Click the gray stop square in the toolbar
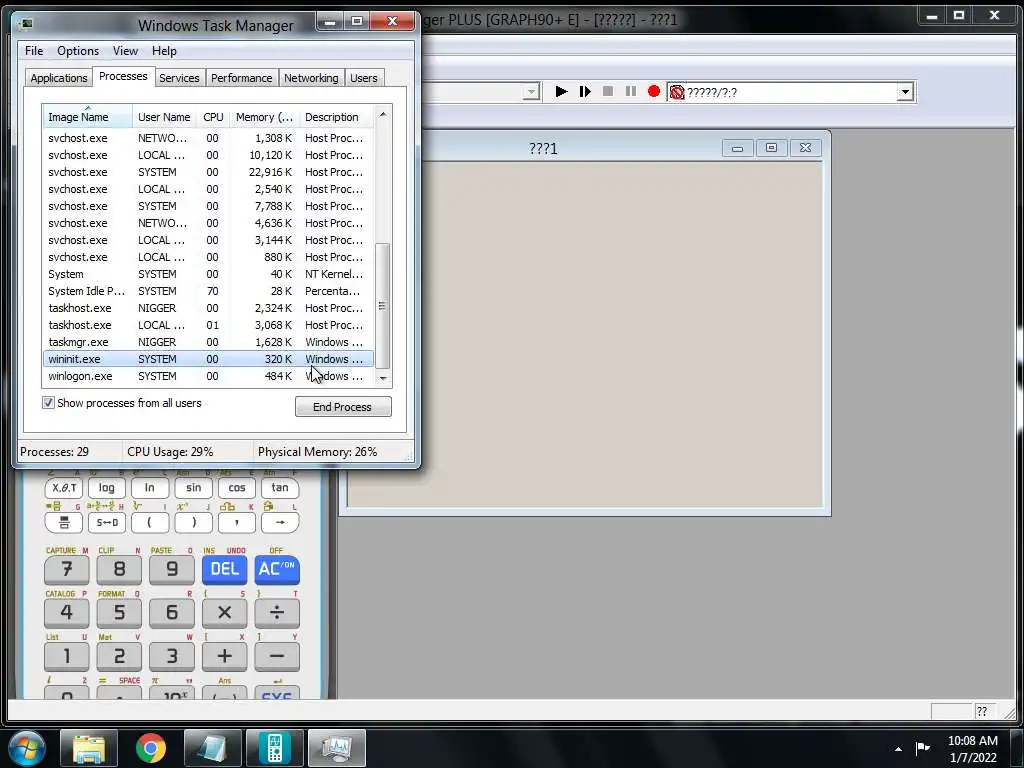The height and width of the screenshot is (768, 1024). pyautogui.click(x=607, y=91)
